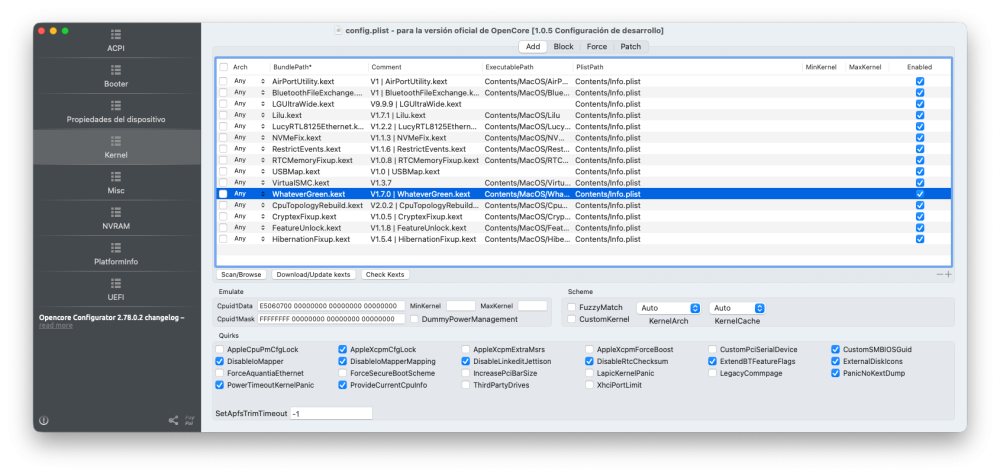
Task: Click the Emulate MinKernel input field
Action: [x=460, y=306]
